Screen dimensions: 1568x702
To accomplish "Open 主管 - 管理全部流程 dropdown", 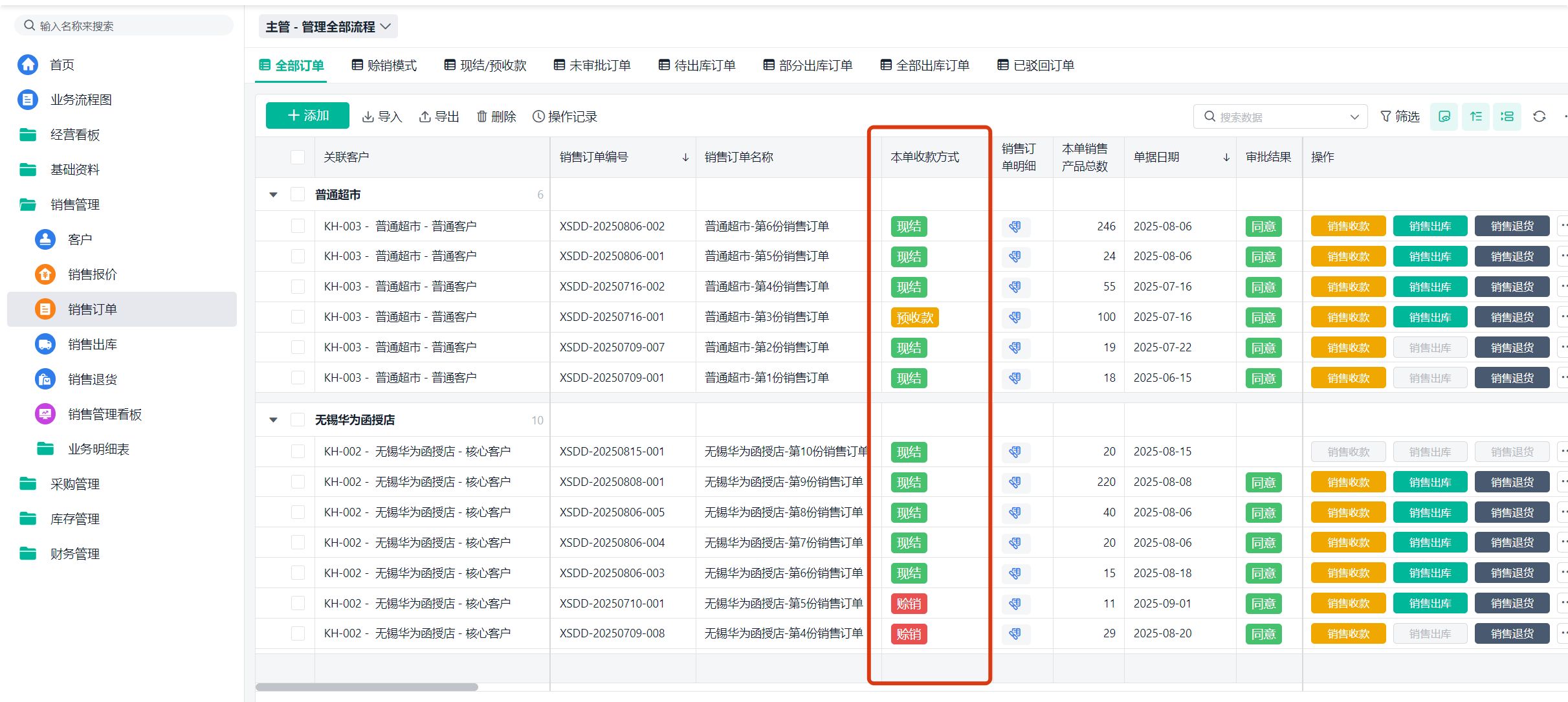I will pyautogui.click(x=328, y=27).
